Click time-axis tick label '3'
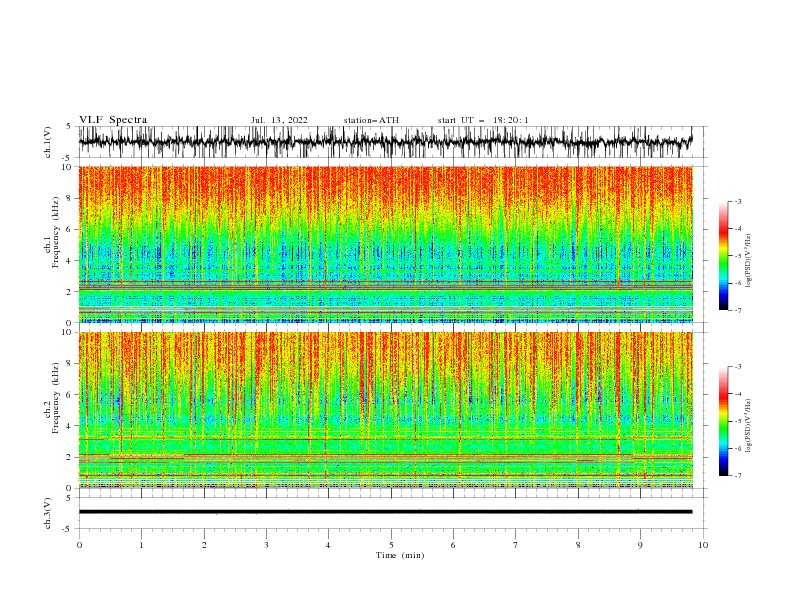Image resolution: width=792 pixels, height=612 pixels. tap(266, 545)
